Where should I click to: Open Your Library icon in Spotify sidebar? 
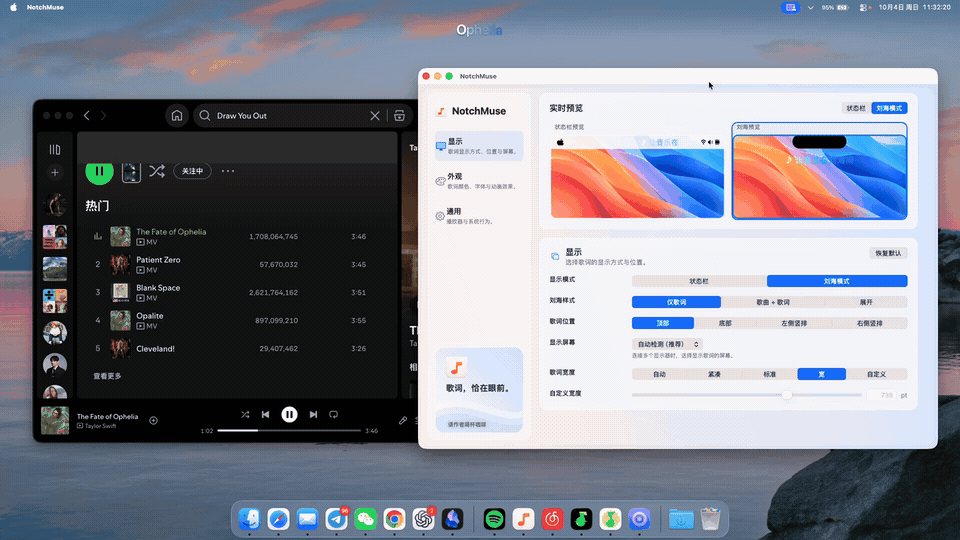click(54, 149)
